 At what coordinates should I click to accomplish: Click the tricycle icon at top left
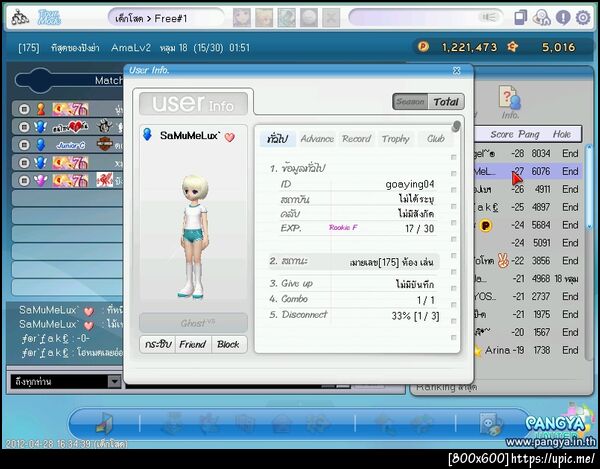point(20,18)
